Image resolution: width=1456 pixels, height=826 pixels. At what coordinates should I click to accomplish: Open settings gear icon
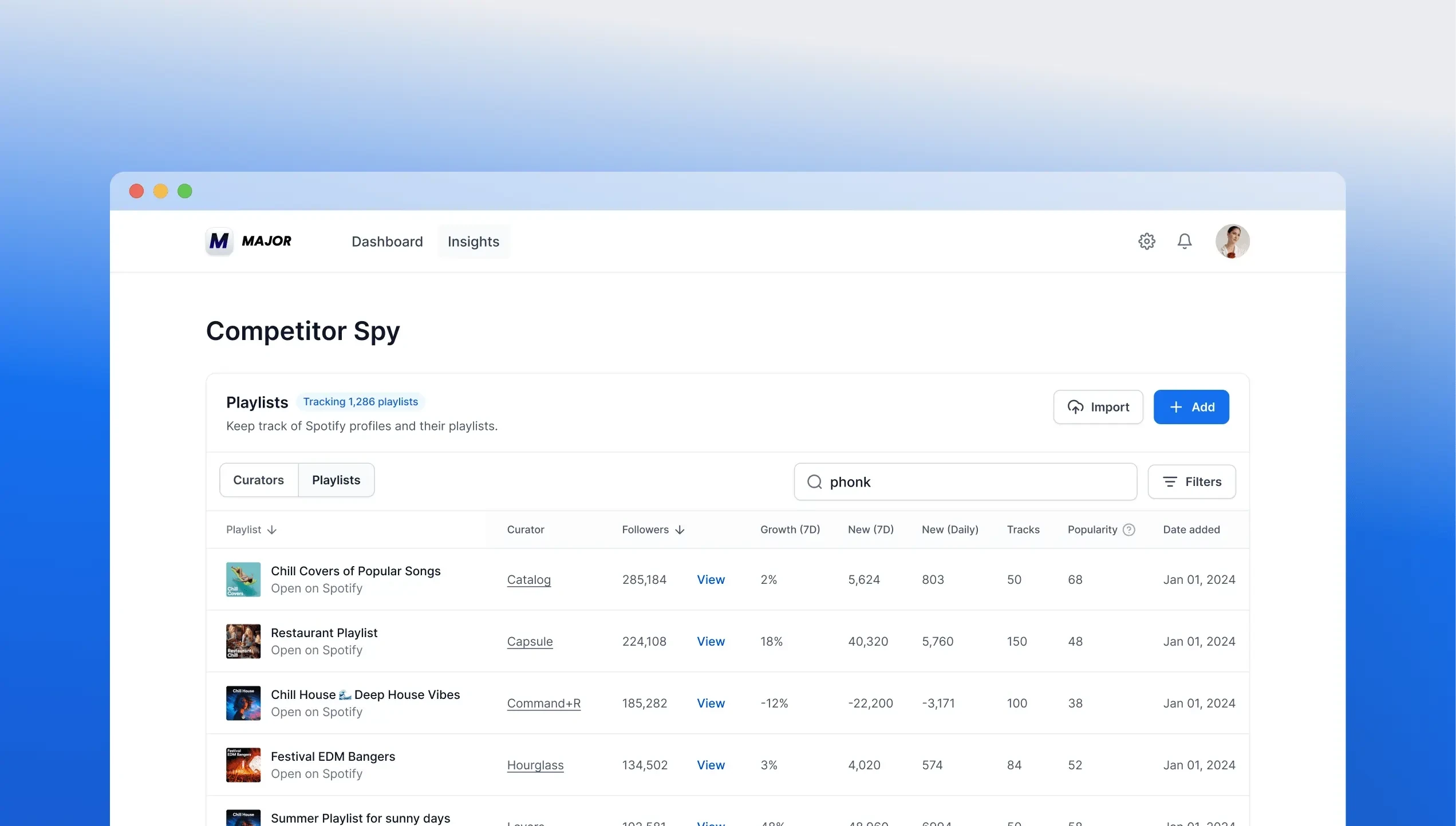tap(1146, 242)
